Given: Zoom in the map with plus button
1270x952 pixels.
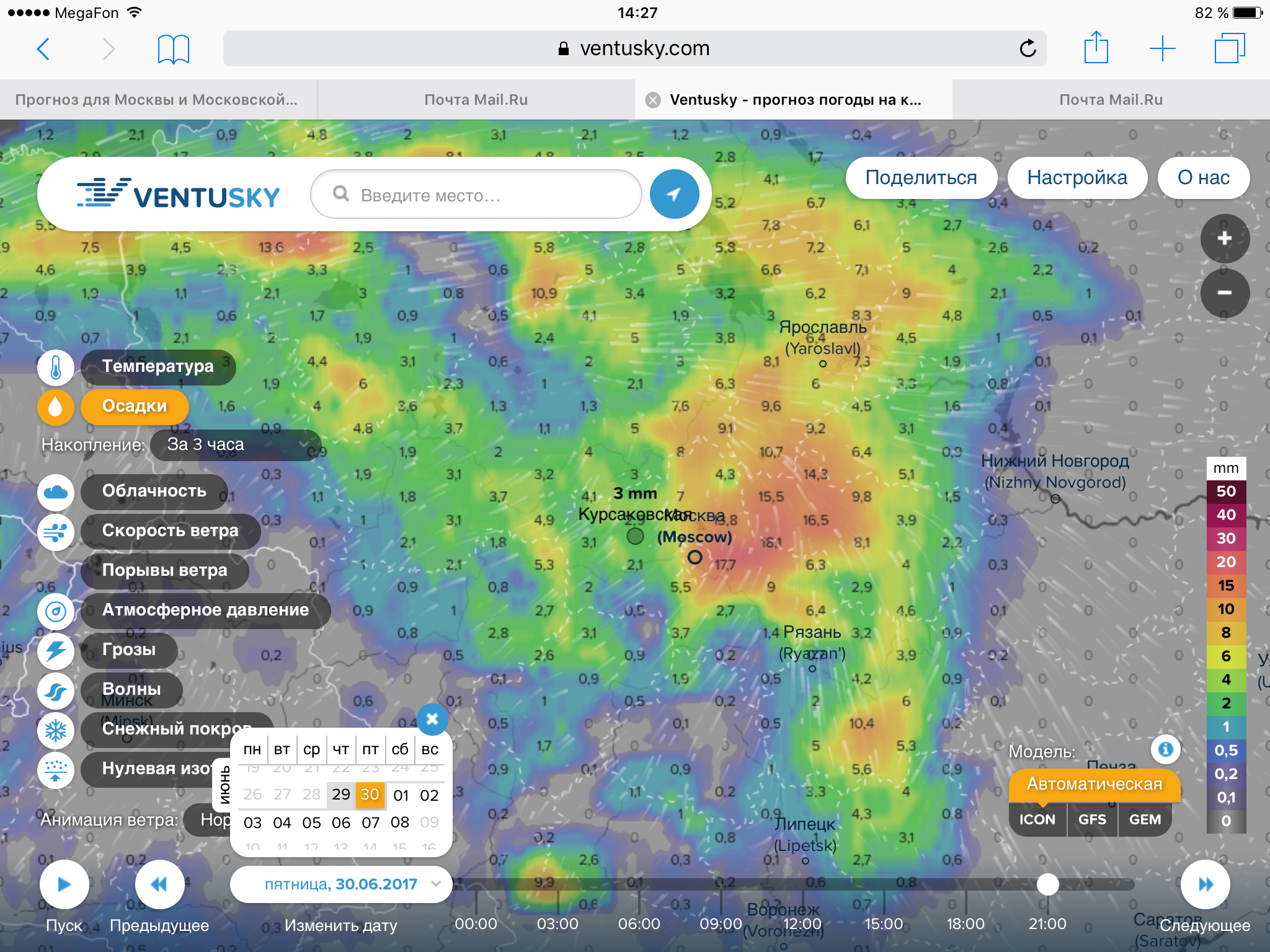Looking at the screenshot, I should (1224, 239).
